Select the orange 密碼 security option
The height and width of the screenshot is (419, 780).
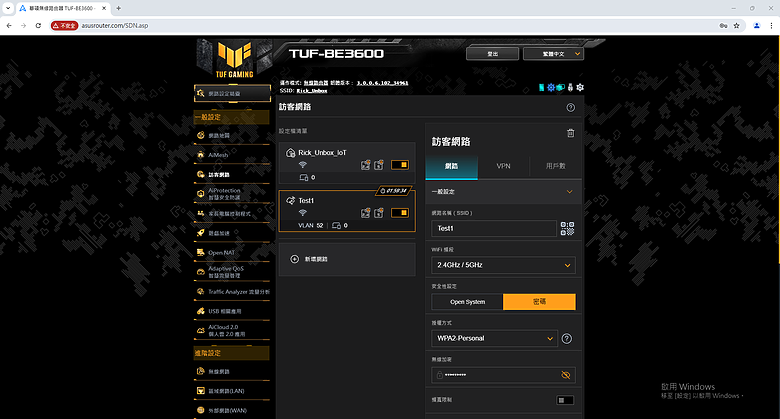[539, 302]
